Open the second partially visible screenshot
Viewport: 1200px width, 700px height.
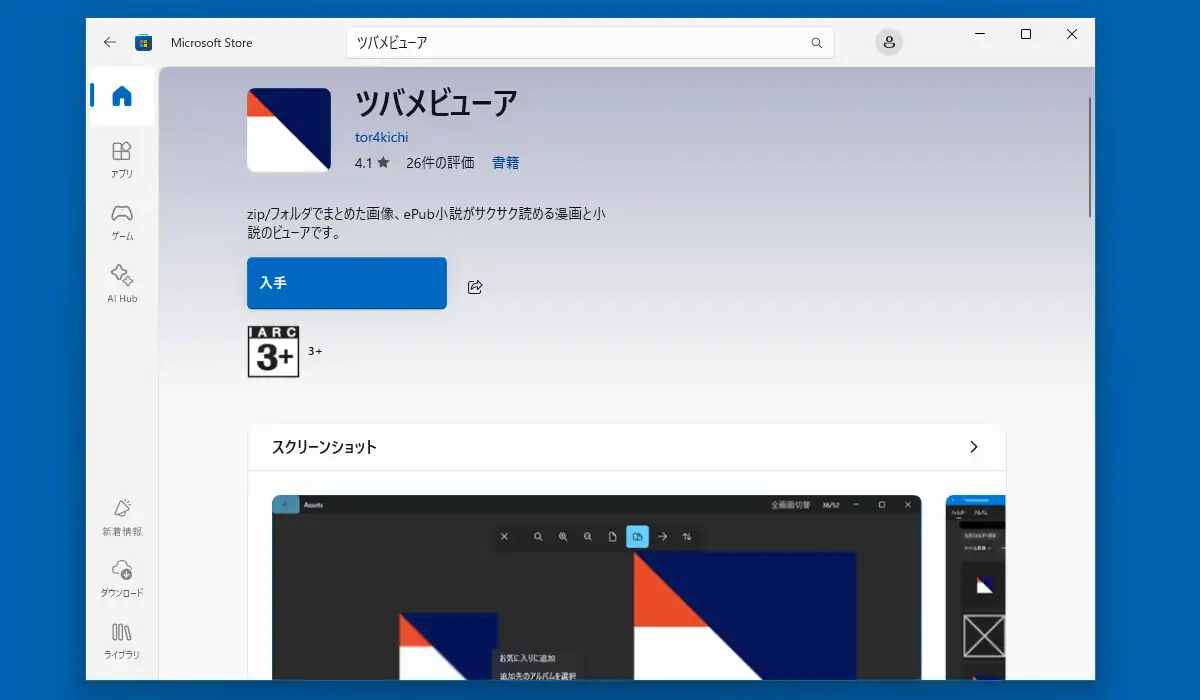[x=976, y=588]
